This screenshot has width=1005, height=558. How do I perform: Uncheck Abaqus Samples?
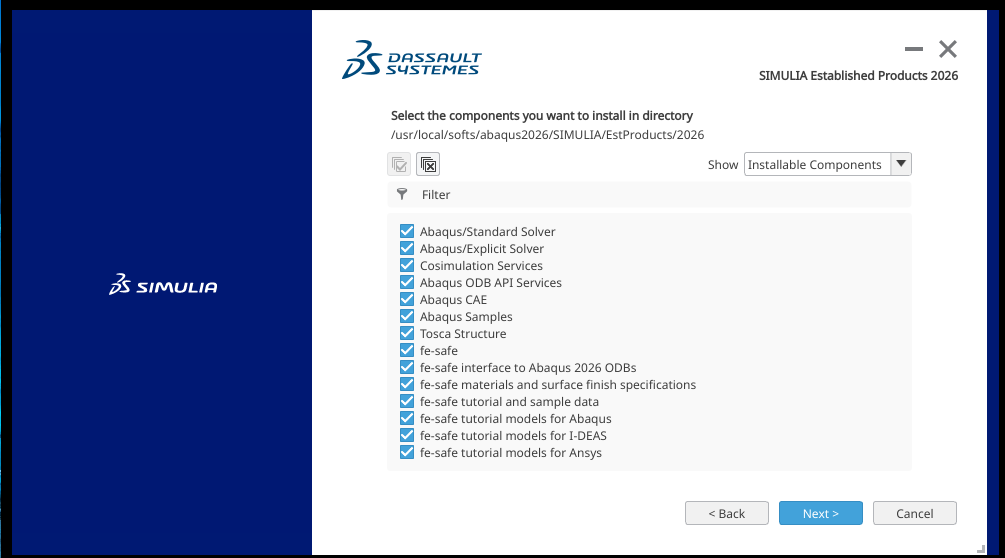[x=407, y=316]
